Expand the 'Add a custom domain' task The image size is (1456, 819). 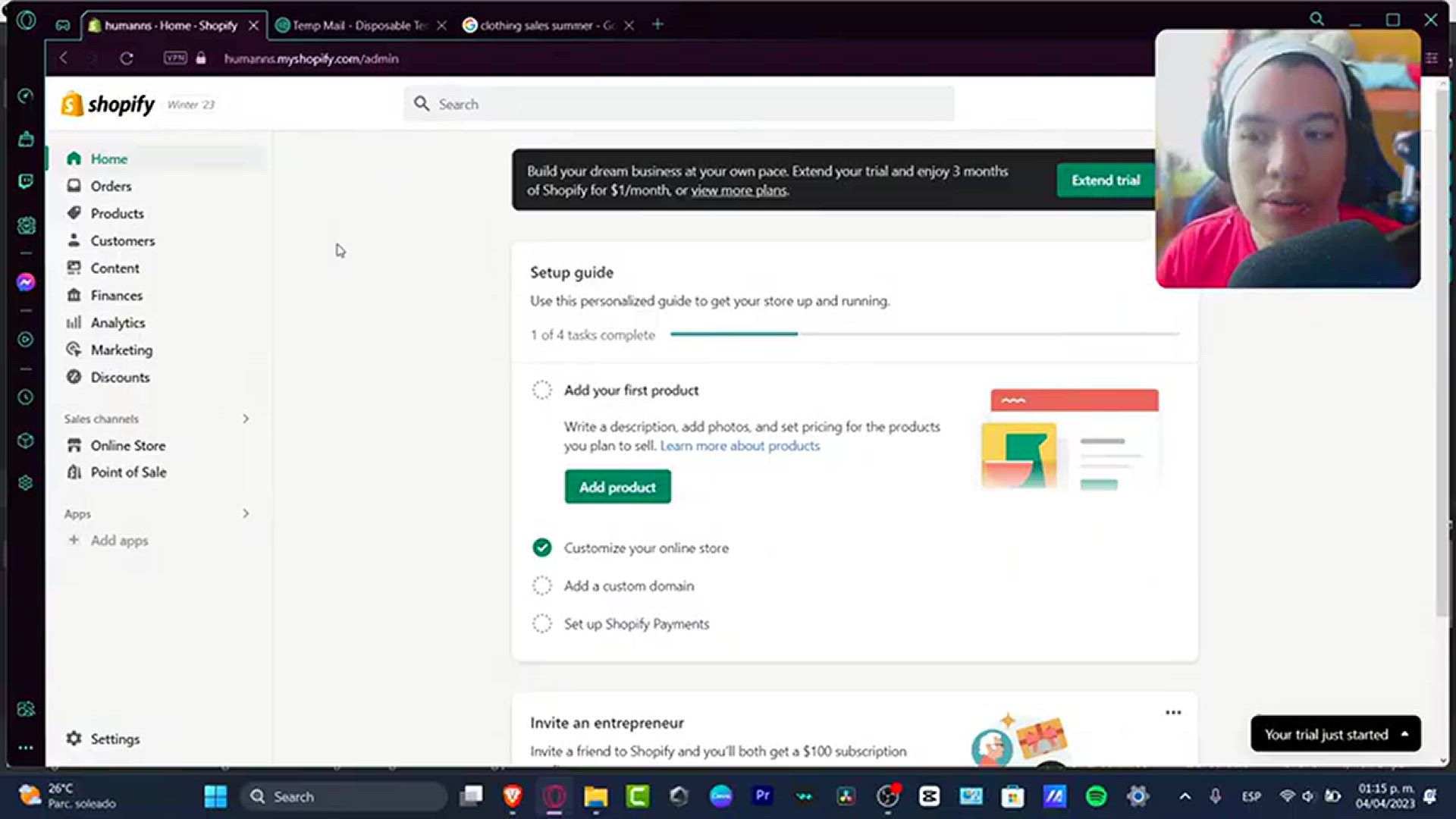(629, 585)
